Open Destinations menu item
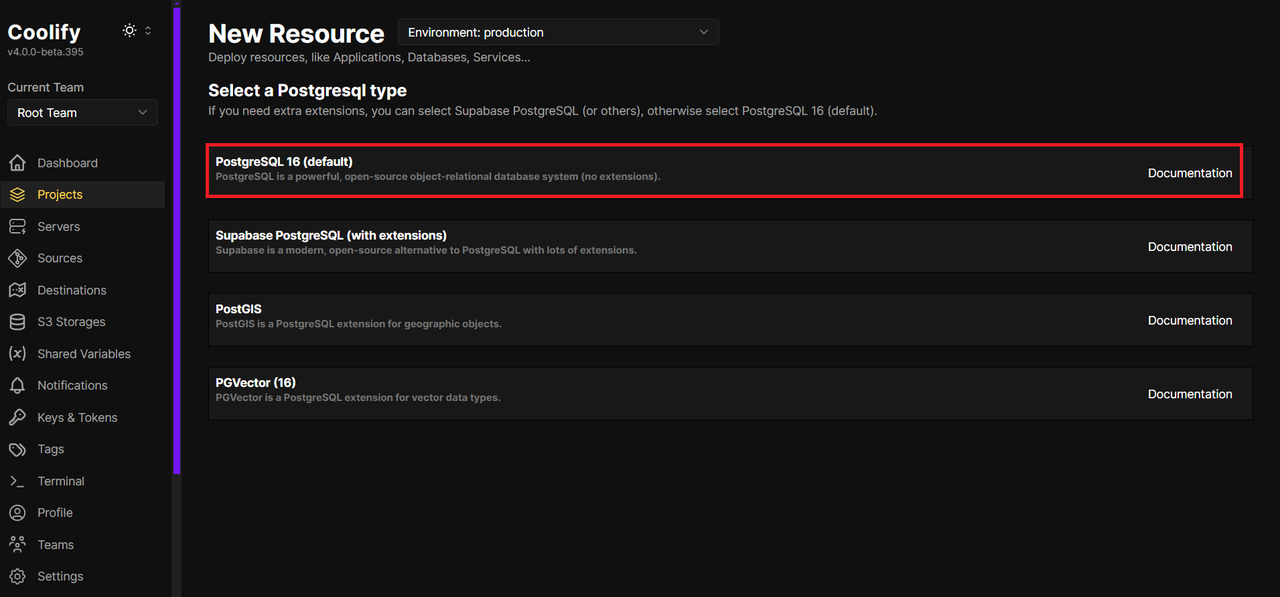This screenshot has height=597, width=1280. 83,290
